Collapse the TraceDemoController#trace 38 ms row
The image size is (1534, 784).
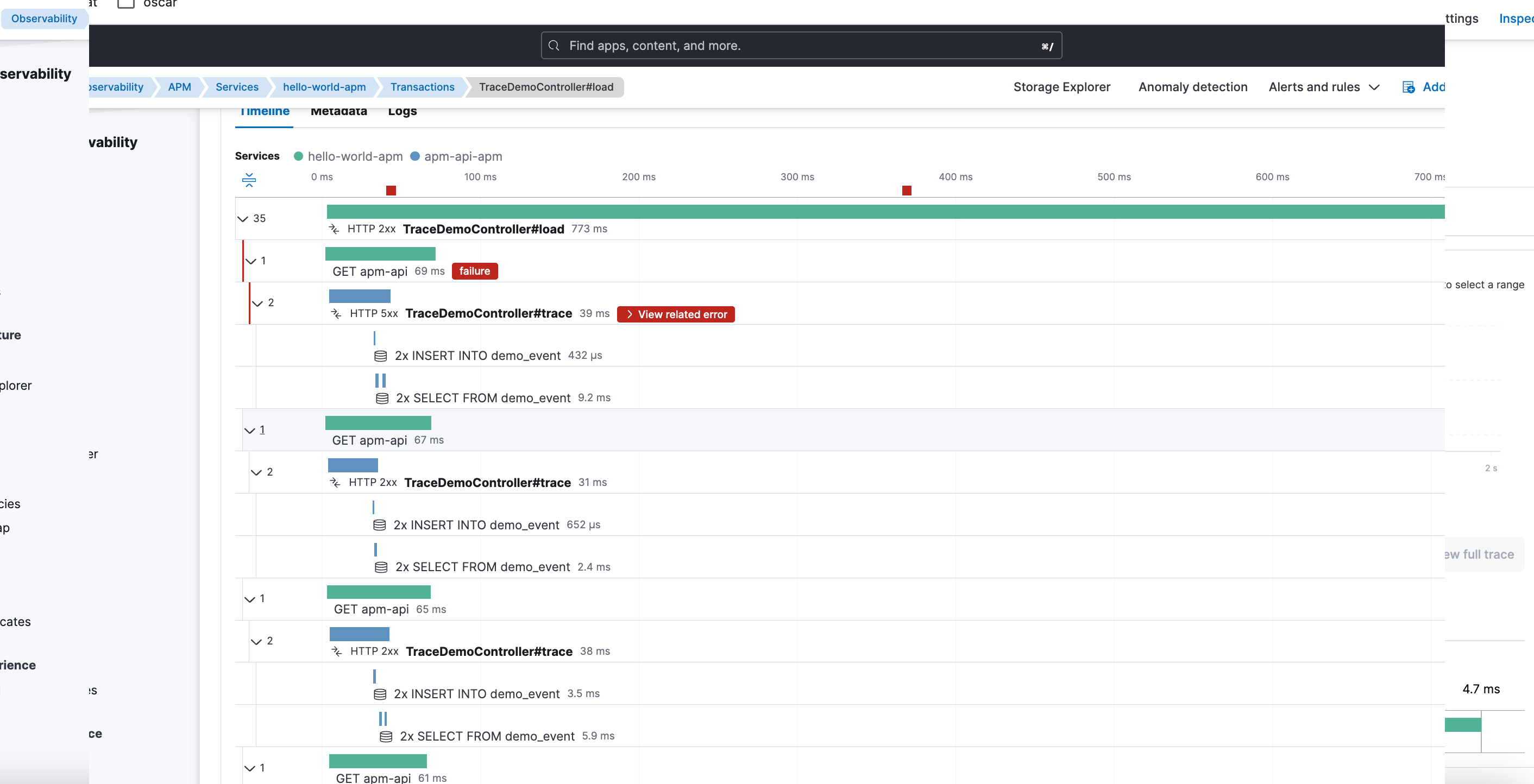point(256,642)
